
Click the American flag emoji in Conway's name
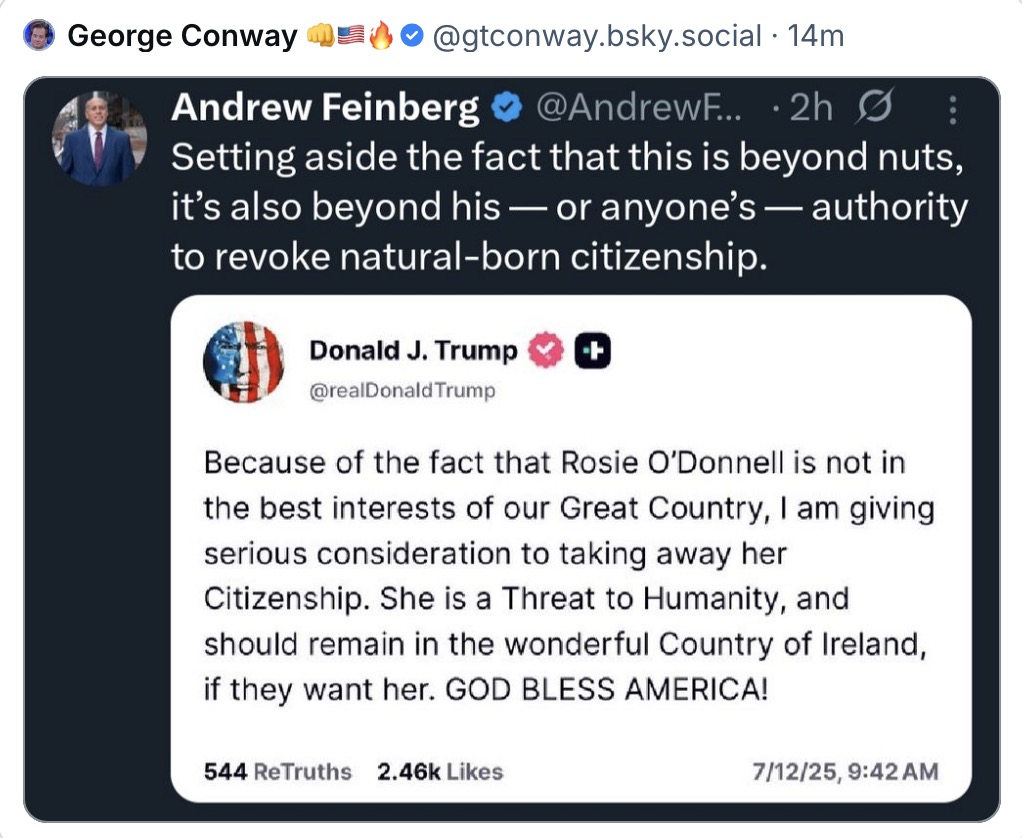(x=351, y=37)
